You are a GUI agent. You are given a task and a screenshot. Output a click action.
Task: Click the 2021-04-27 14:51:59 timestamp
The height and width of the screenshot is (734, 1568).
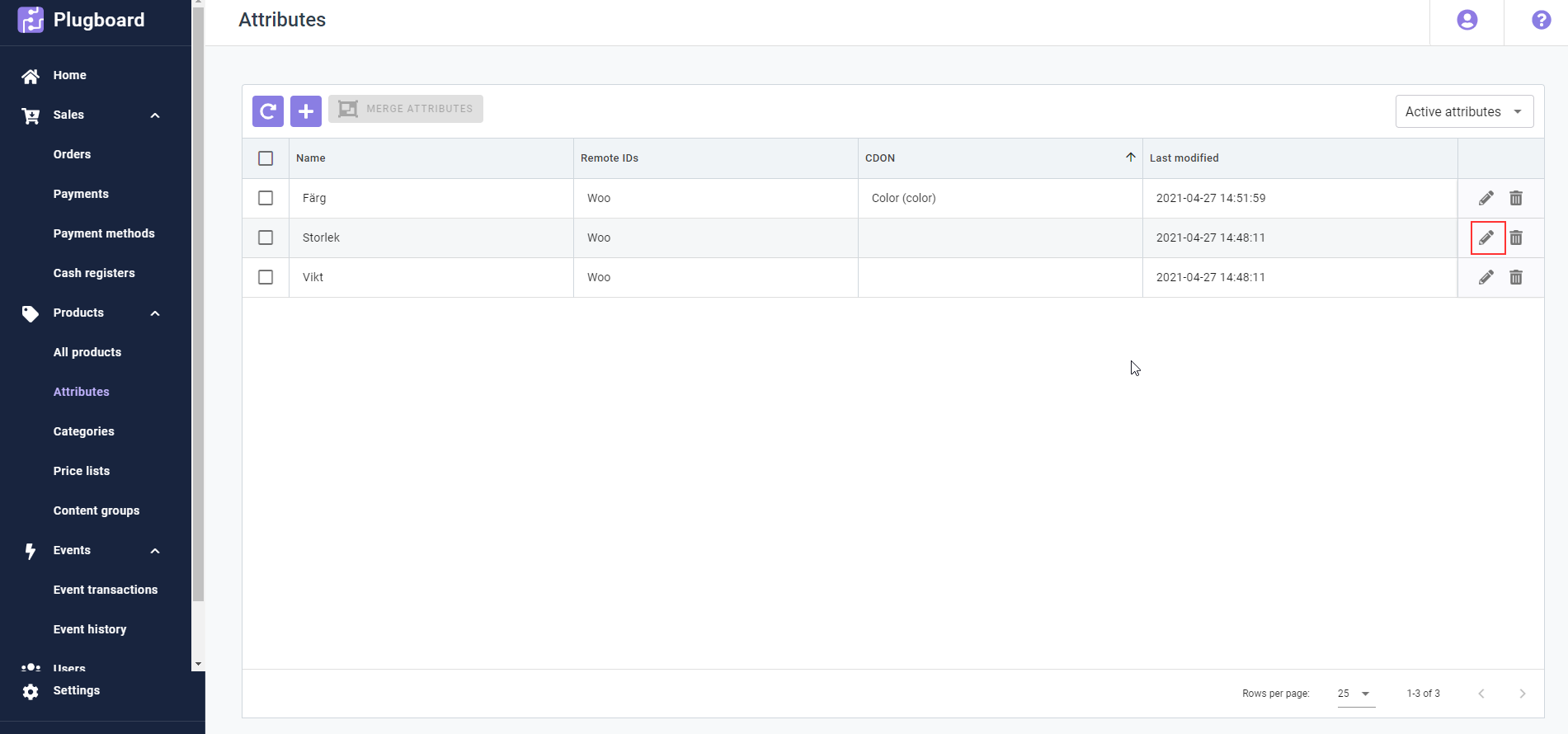pyautogui.click(x=1211, y=198)
